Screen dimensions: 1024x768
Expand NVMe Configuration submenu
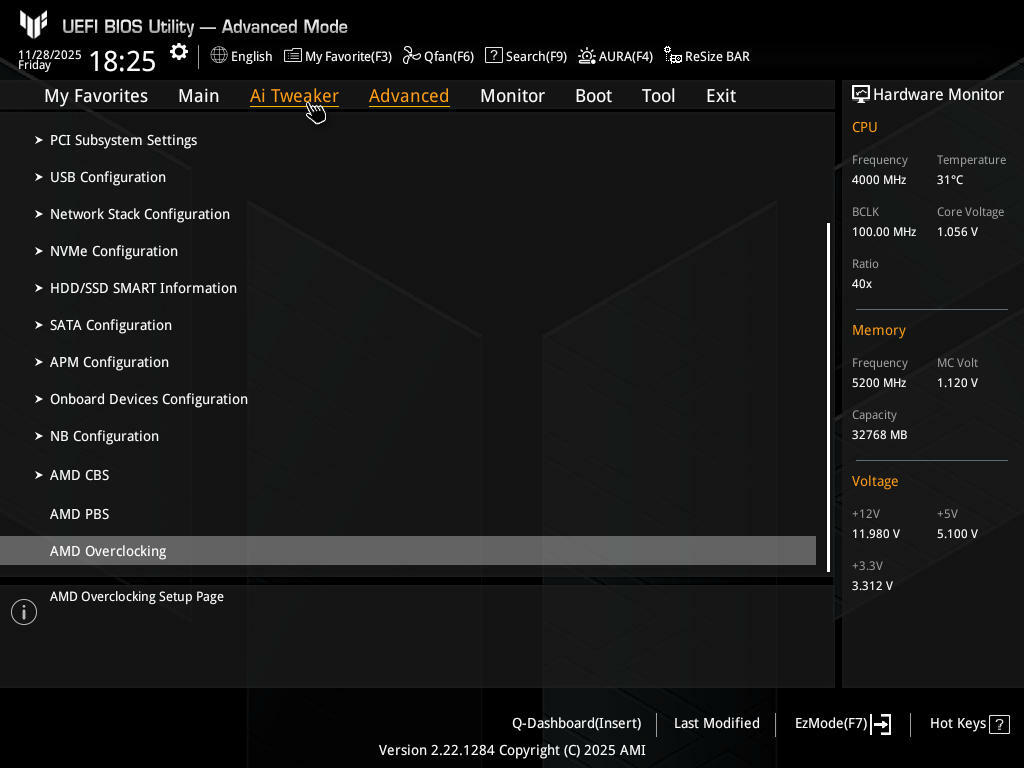(114, 251)
